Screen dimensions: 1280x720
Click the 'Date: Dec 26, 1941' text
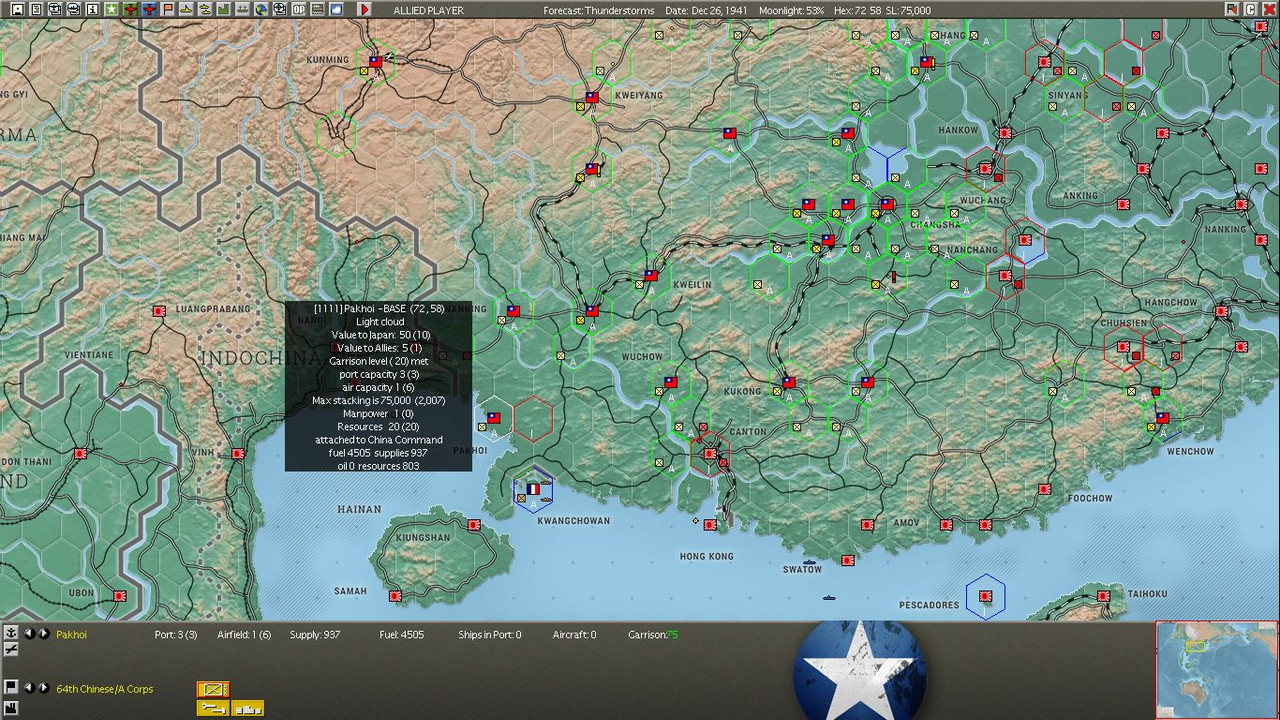[706, 11]
